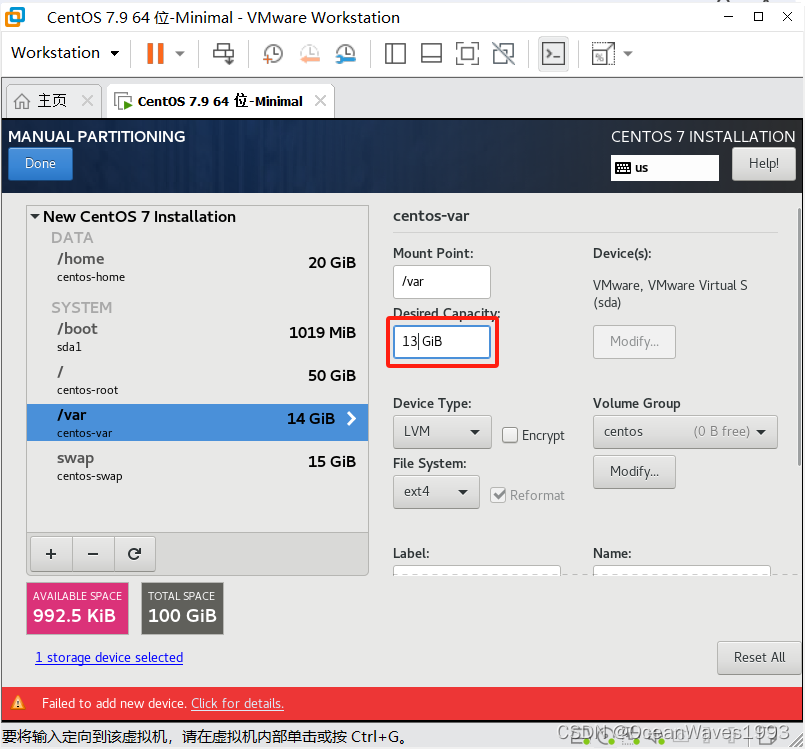Enter full screen mode
The width and height of the screenshot is (805, 749).
(x=467, y=53)
